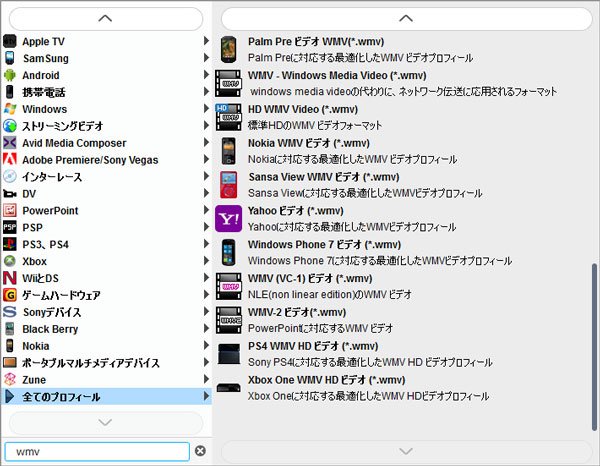Expand the Windows submenu arrow

click(x=206, y=109)
